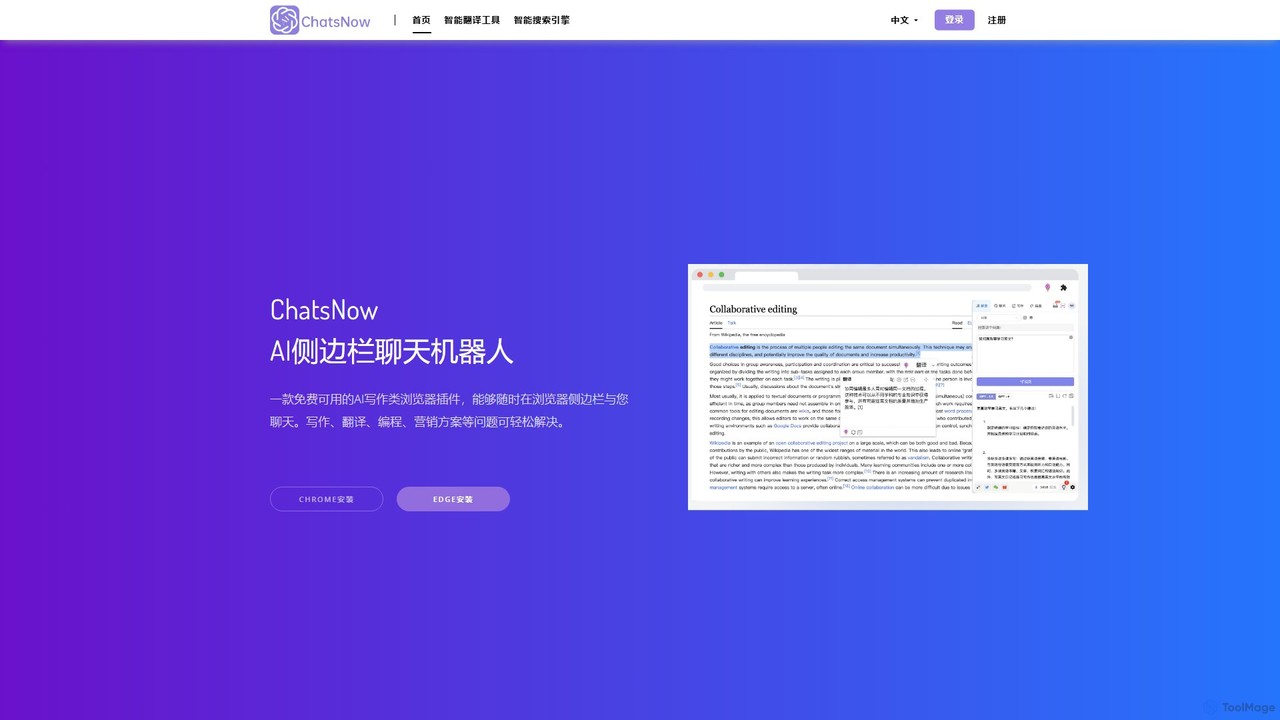Open 智能翻译工具 in the navigation
The width and height of the screenshot is (1280, 720).
coord(472,20)
